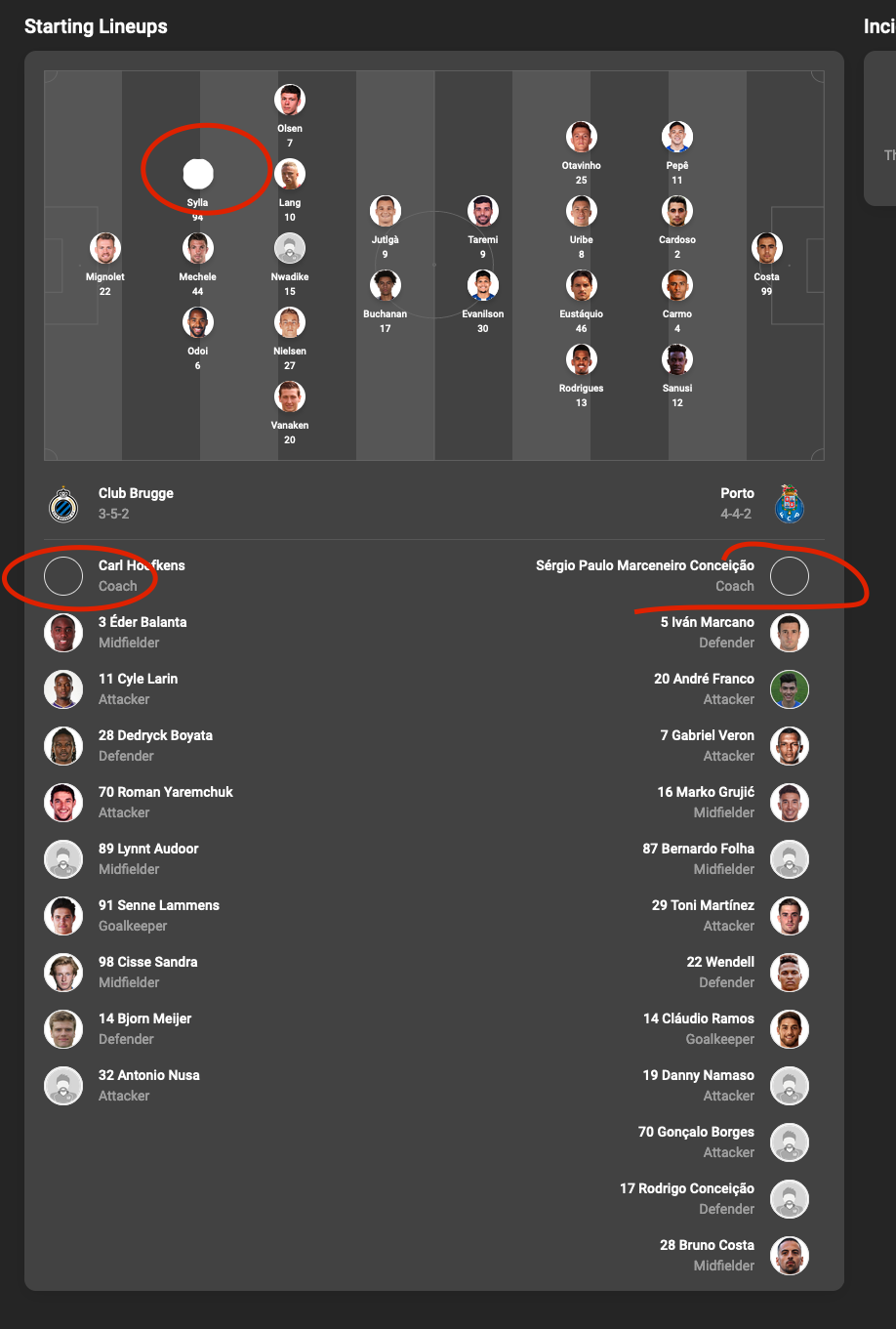Click the Porto club badge
The height and width of the screenshot is (1329, 896).
coord(790,505)
